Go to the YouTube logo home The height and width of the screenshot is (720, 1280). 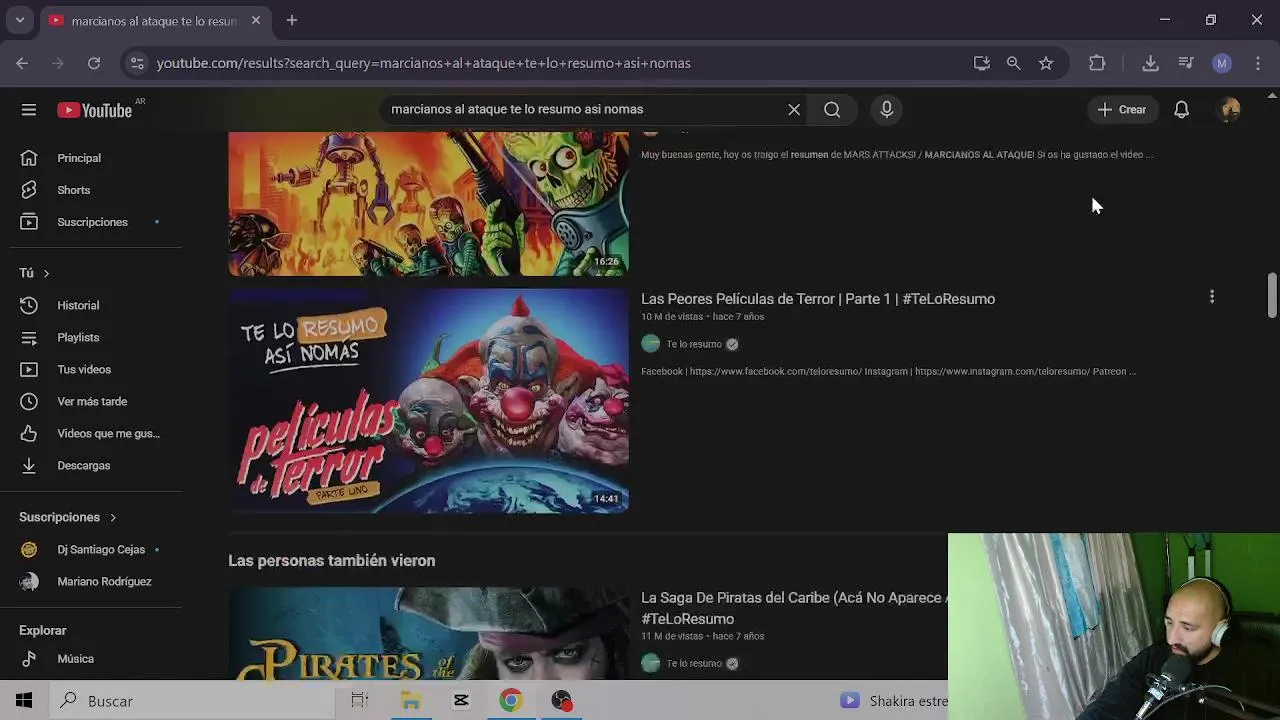point(95,110)
